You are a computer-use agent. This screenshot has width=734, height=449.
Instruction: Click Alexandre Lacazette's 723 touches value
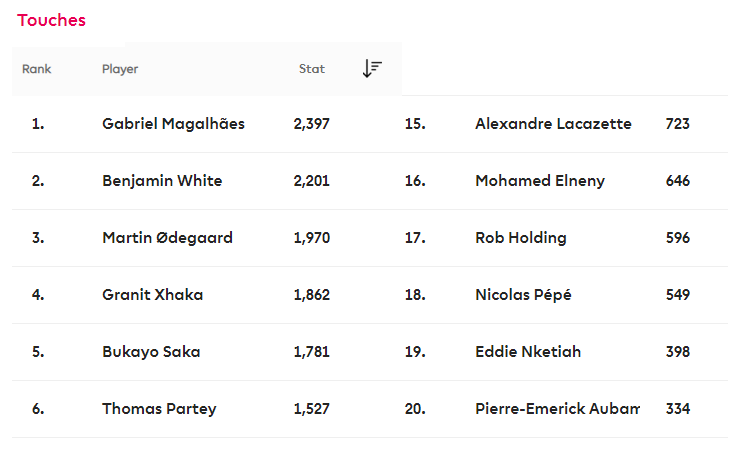click(677, 124)
